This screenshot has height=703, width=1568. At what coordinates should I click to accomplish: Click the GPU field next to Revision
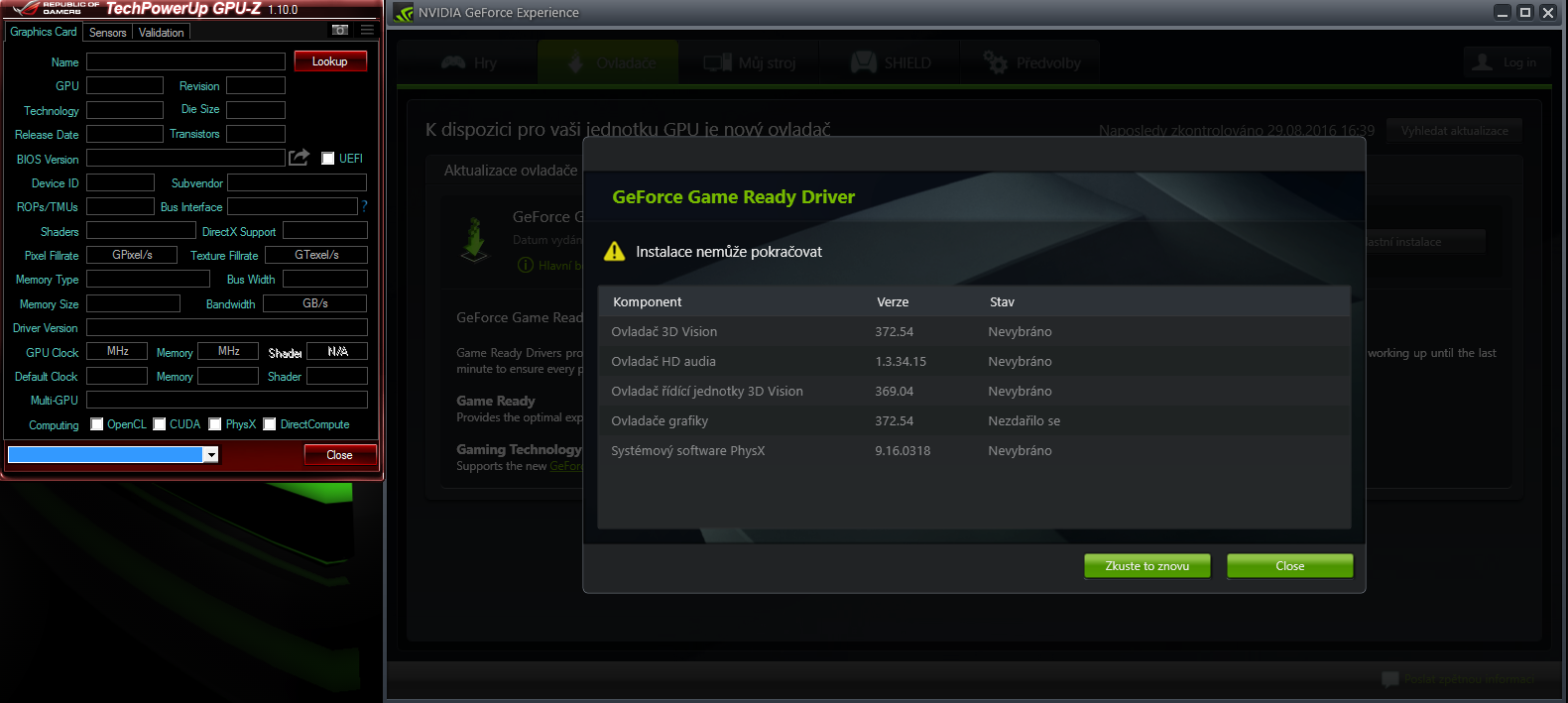click(x=125, y=85)
